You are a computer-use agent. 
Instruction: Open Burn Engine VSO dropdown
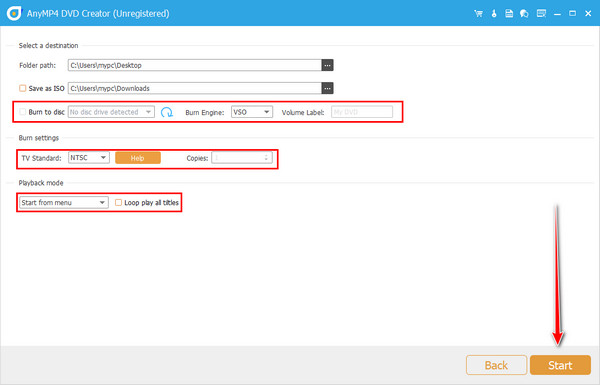click(x=252, y=112)
